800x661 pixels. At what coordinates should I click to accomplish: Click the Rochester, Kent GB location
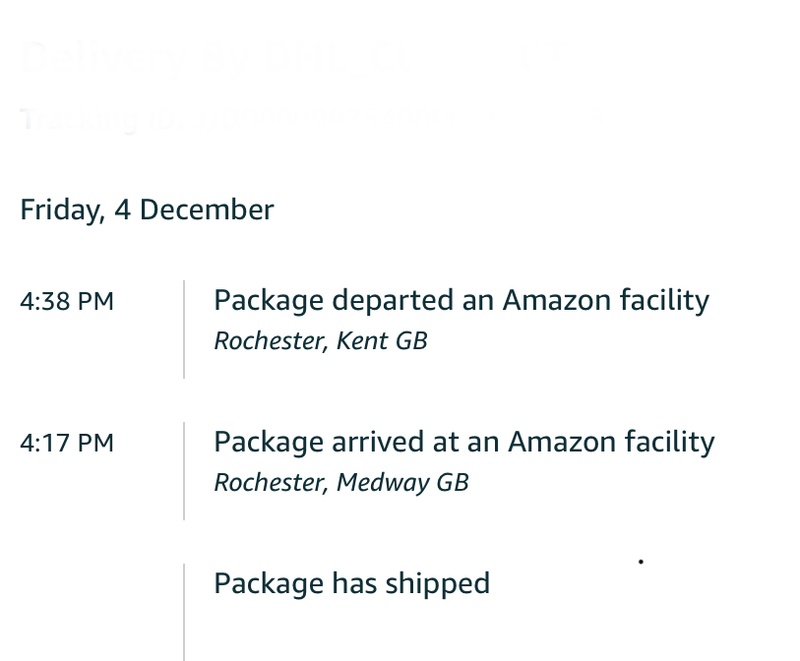[320, 341]
